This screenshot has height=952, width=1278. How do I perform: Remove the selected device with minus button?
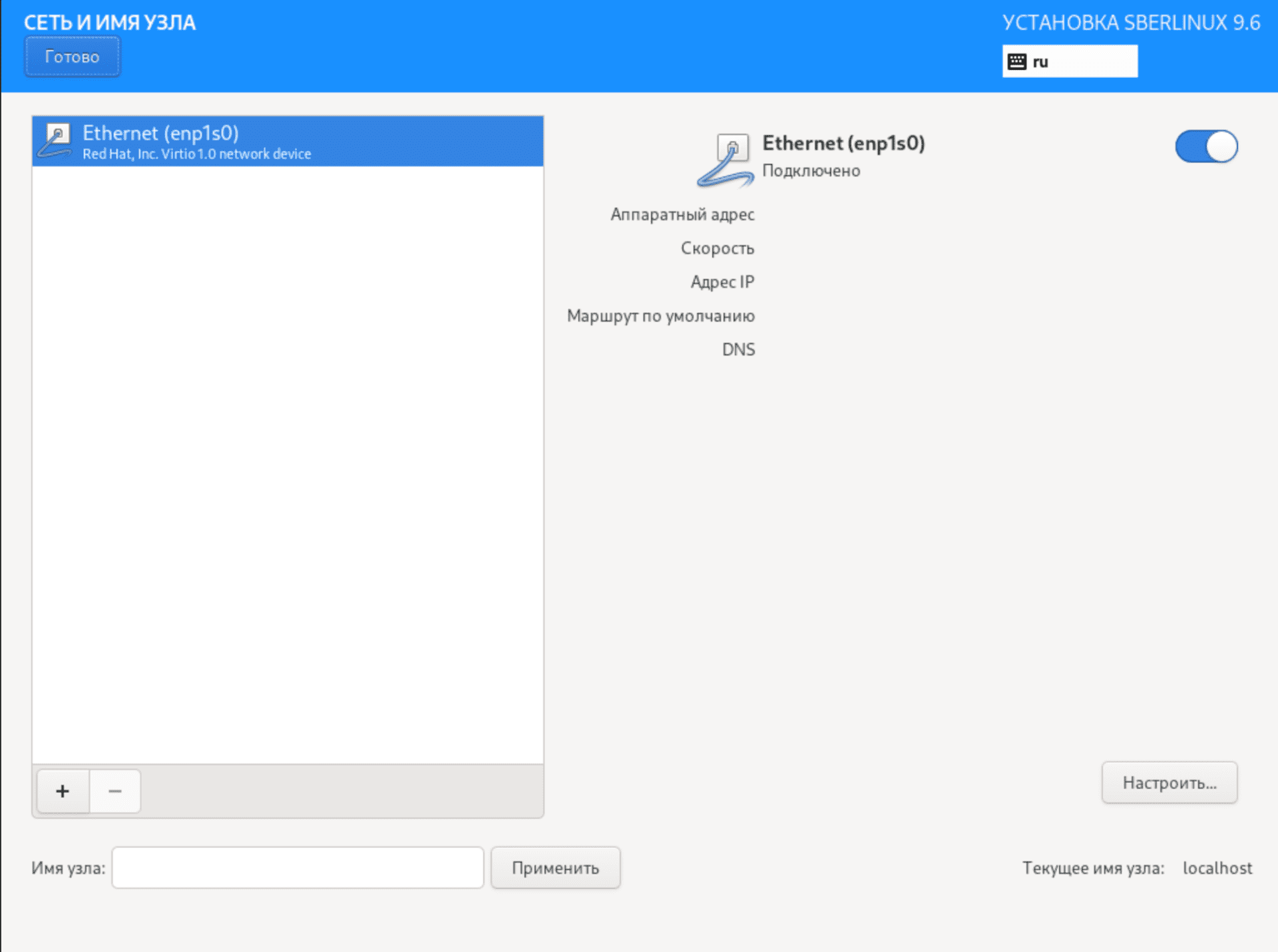coord(115,791)
